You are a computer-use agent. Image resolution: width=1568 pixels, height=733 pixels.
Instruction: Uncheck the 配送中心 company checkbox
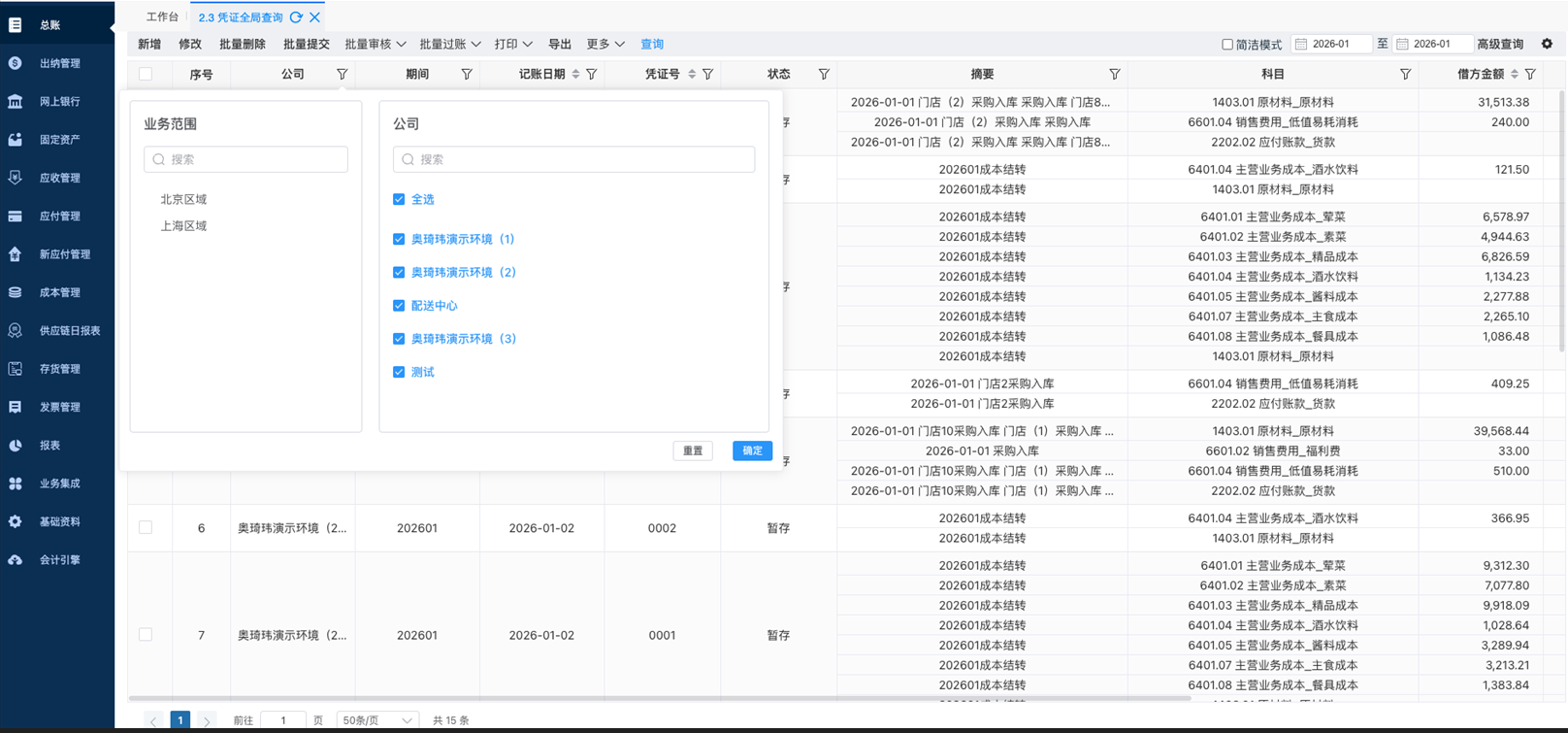pyautogui.click(x=399, y=306)
